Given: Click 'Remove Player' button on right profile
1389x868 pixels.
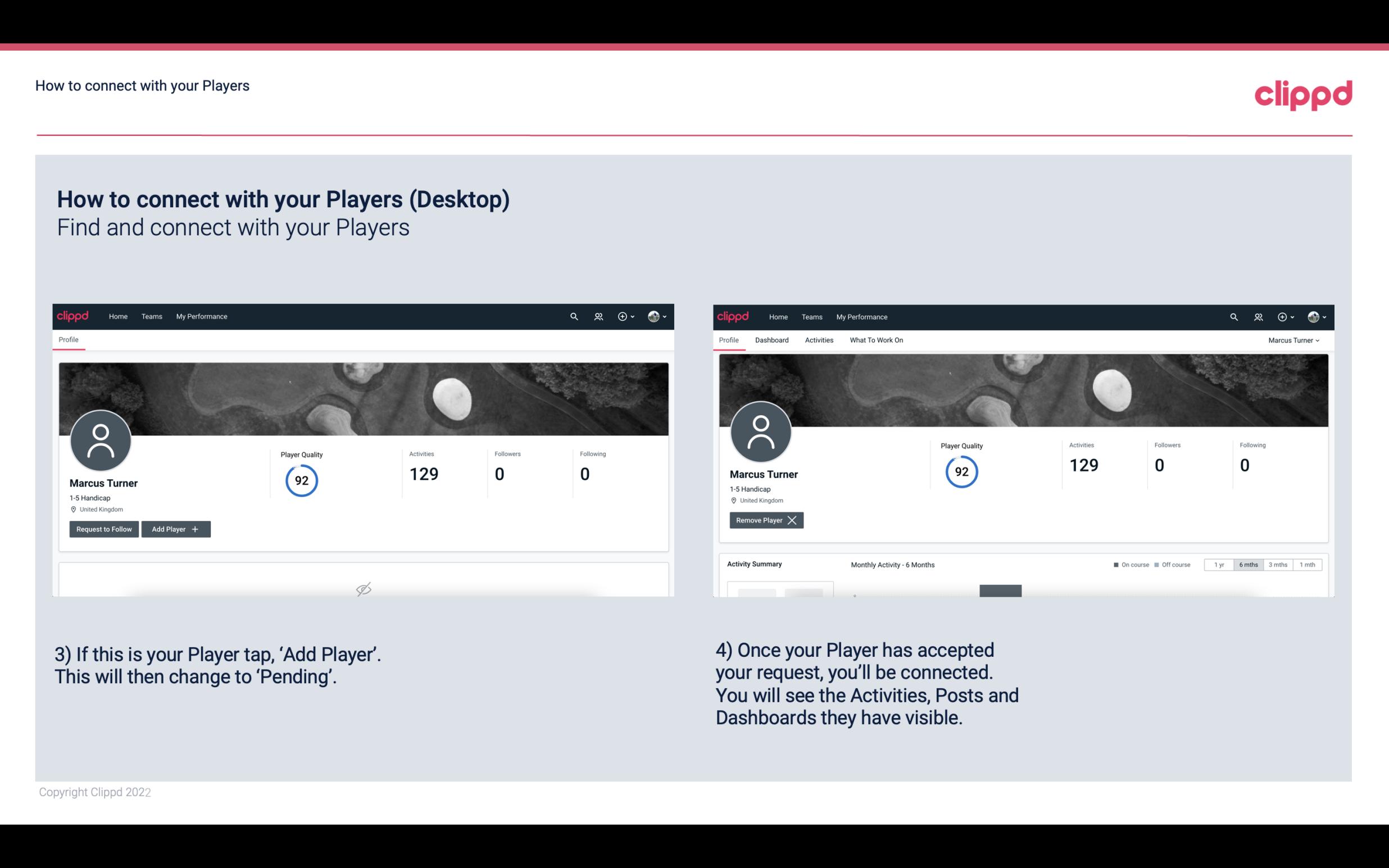Looking at the screenshot, I should click(x=765, y=519).
